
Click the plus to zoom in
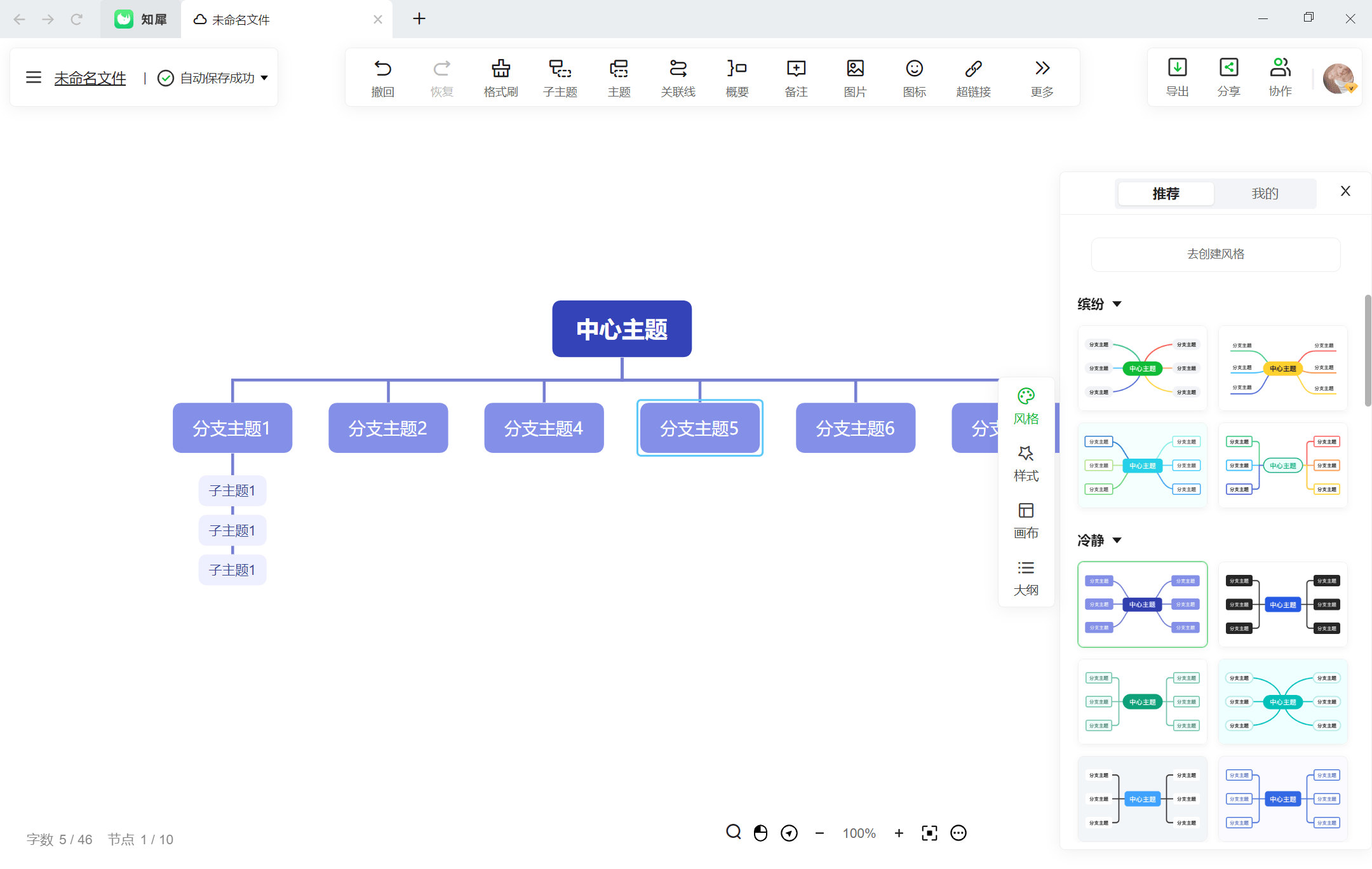[x=899, y=833]
